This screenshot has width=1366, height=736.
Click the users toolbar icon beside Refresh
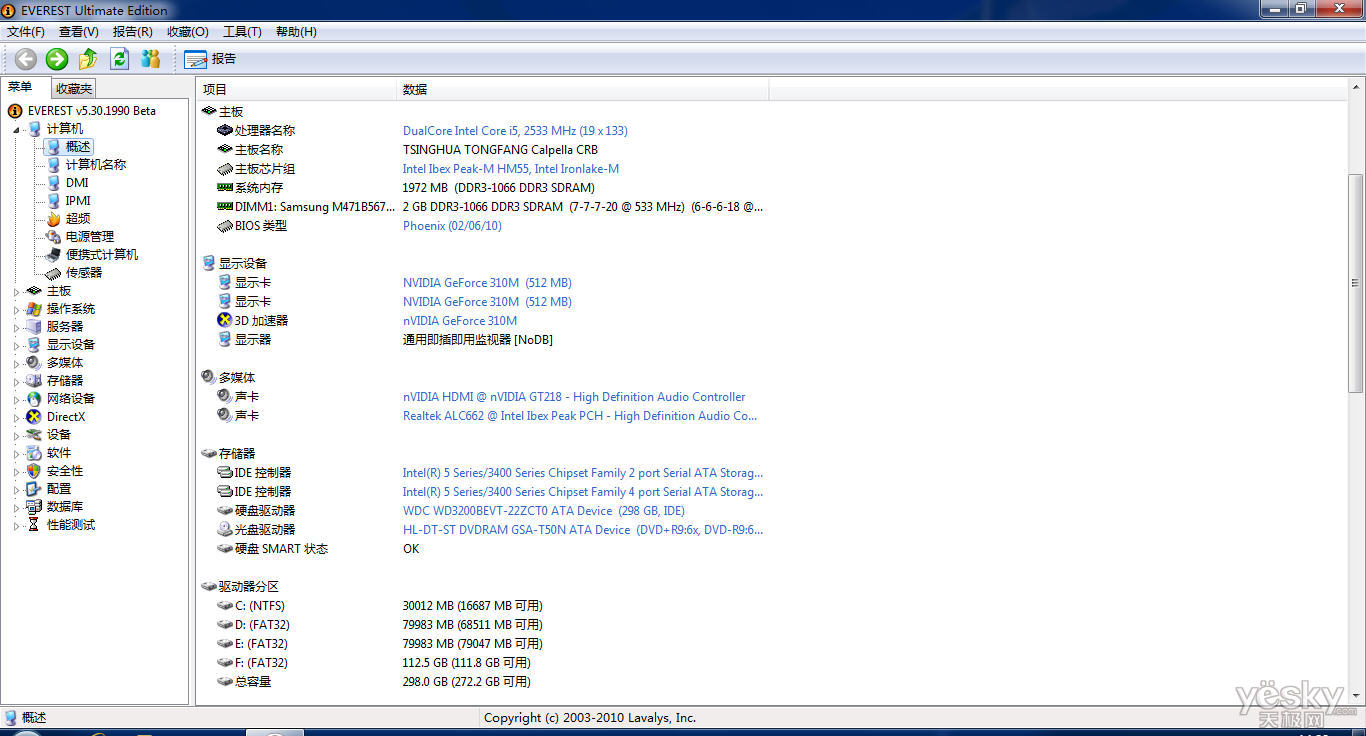coord(151,59)
